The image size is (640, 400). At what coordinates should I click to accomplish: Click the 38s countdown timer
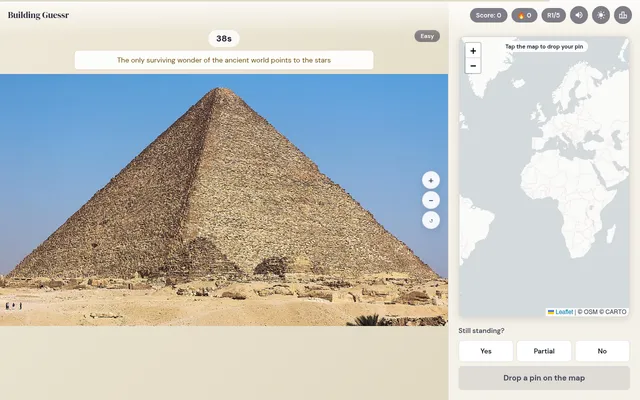coord(224,38)
